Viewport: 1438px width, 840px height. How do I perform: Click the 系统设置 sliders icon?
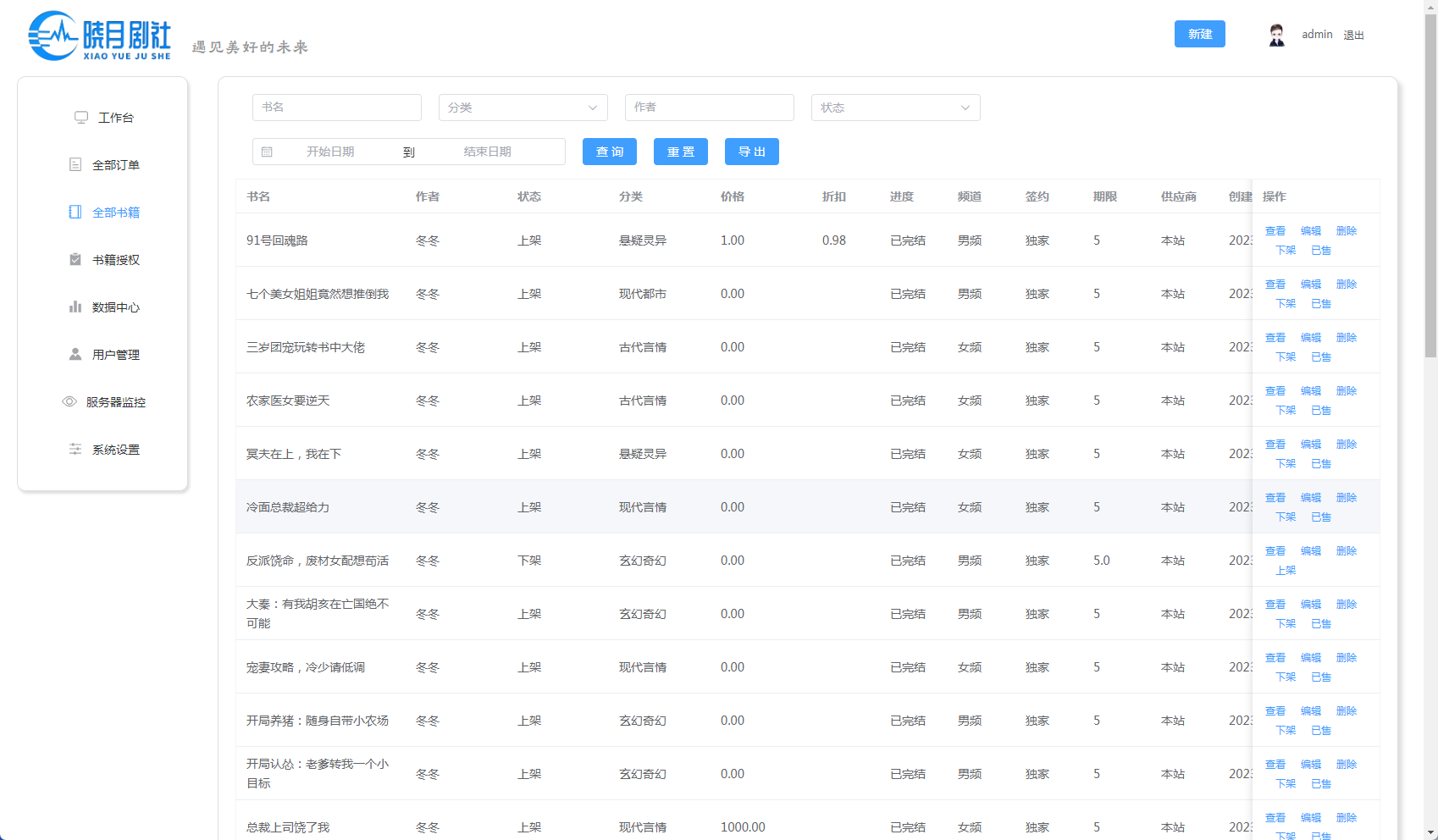tap(75, 449)
